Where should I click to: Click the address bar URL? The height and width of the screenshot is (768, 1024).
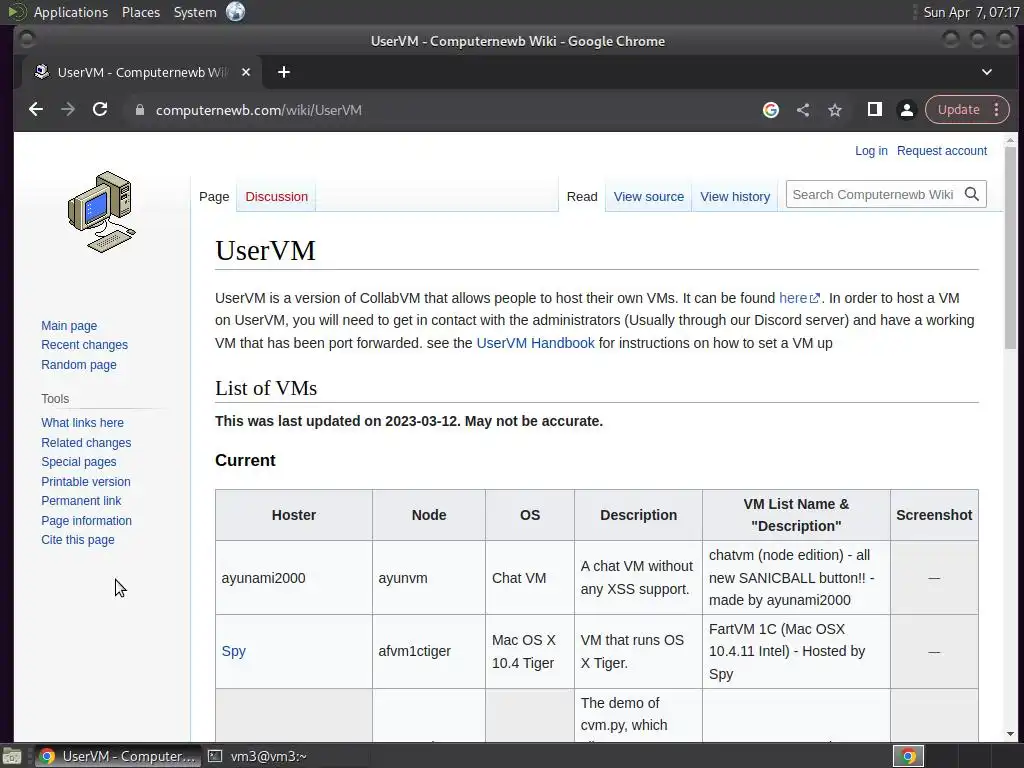pyautogui.click(x=259, y=110)
